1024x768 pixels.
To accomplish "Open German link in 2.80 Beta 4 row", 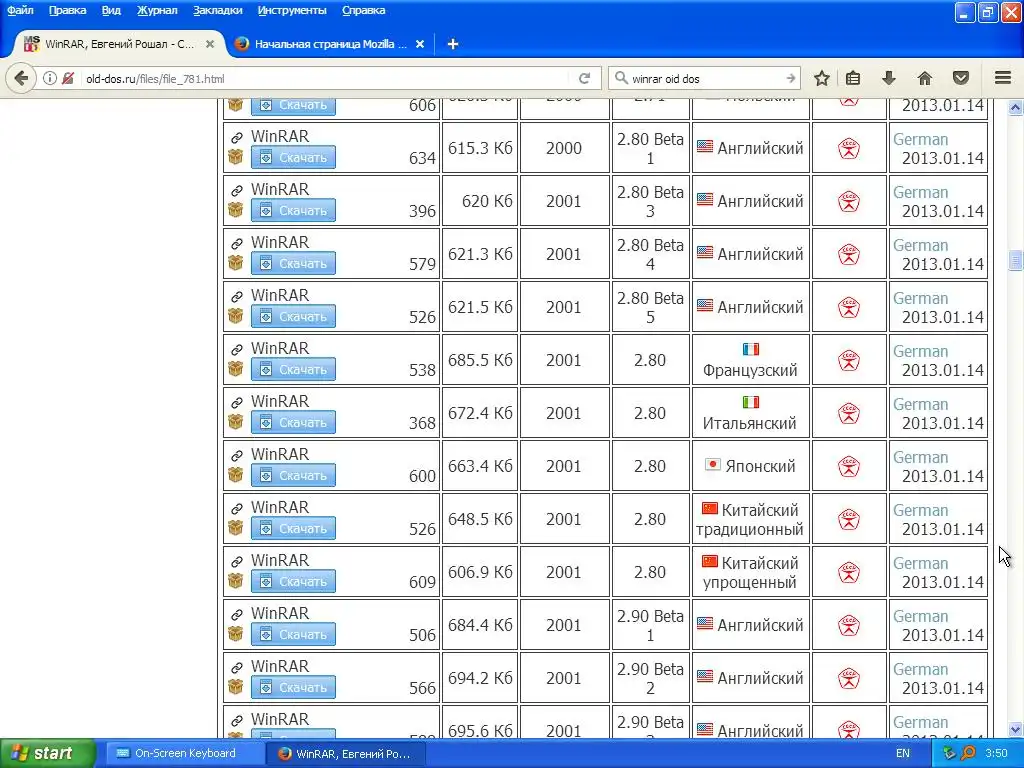I will (x=920, y=245).
